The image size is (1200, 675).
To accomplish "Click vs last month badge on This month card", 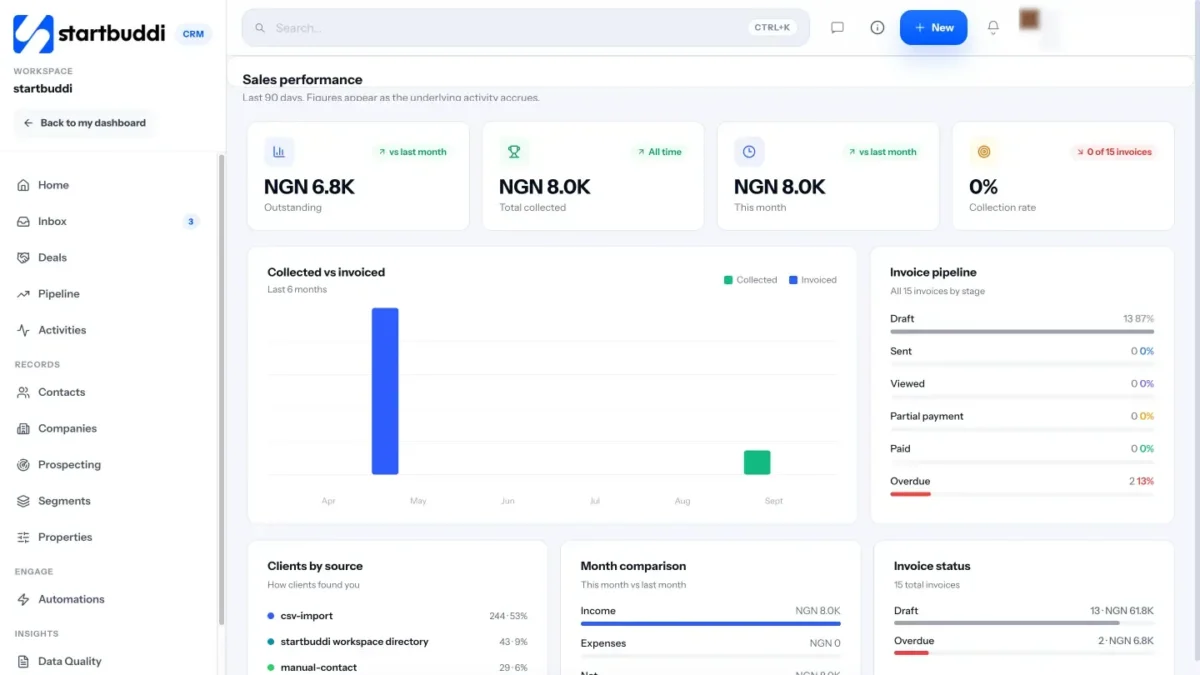I will 881,152.
